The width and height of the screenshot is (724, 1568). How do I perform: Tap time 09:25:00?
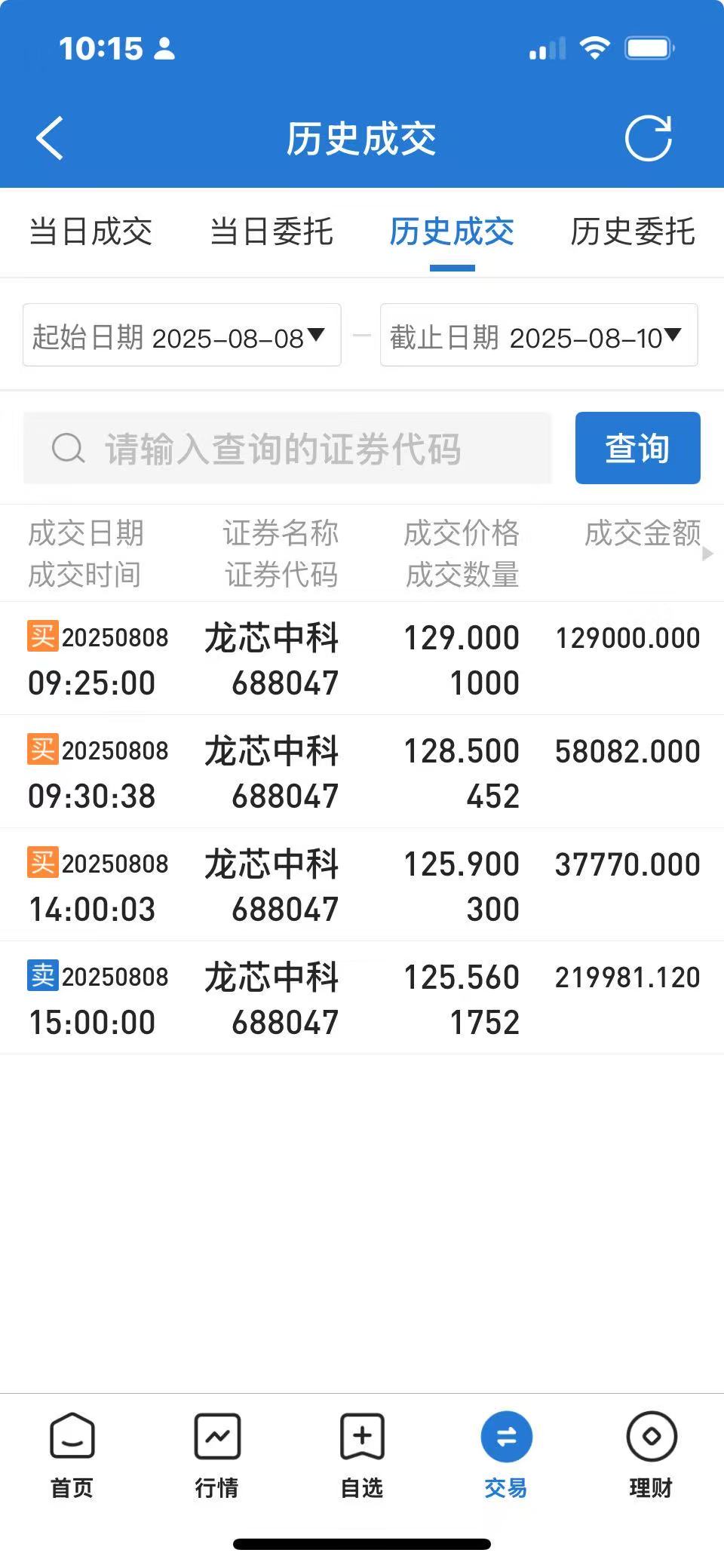[x=92, y=683]
